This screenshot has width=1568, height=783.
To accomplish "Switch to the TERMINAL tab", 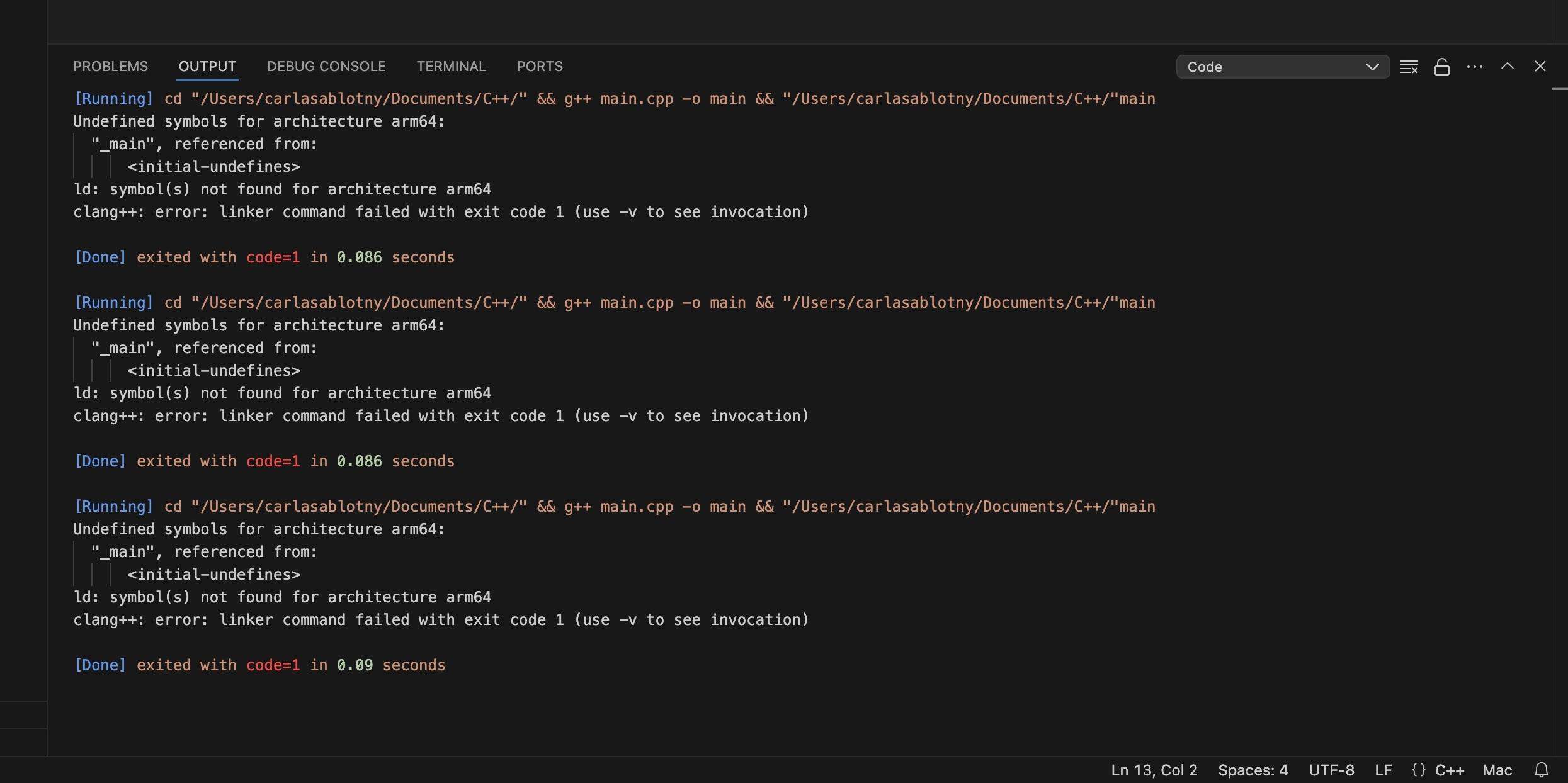I will (x=450, y=66).
